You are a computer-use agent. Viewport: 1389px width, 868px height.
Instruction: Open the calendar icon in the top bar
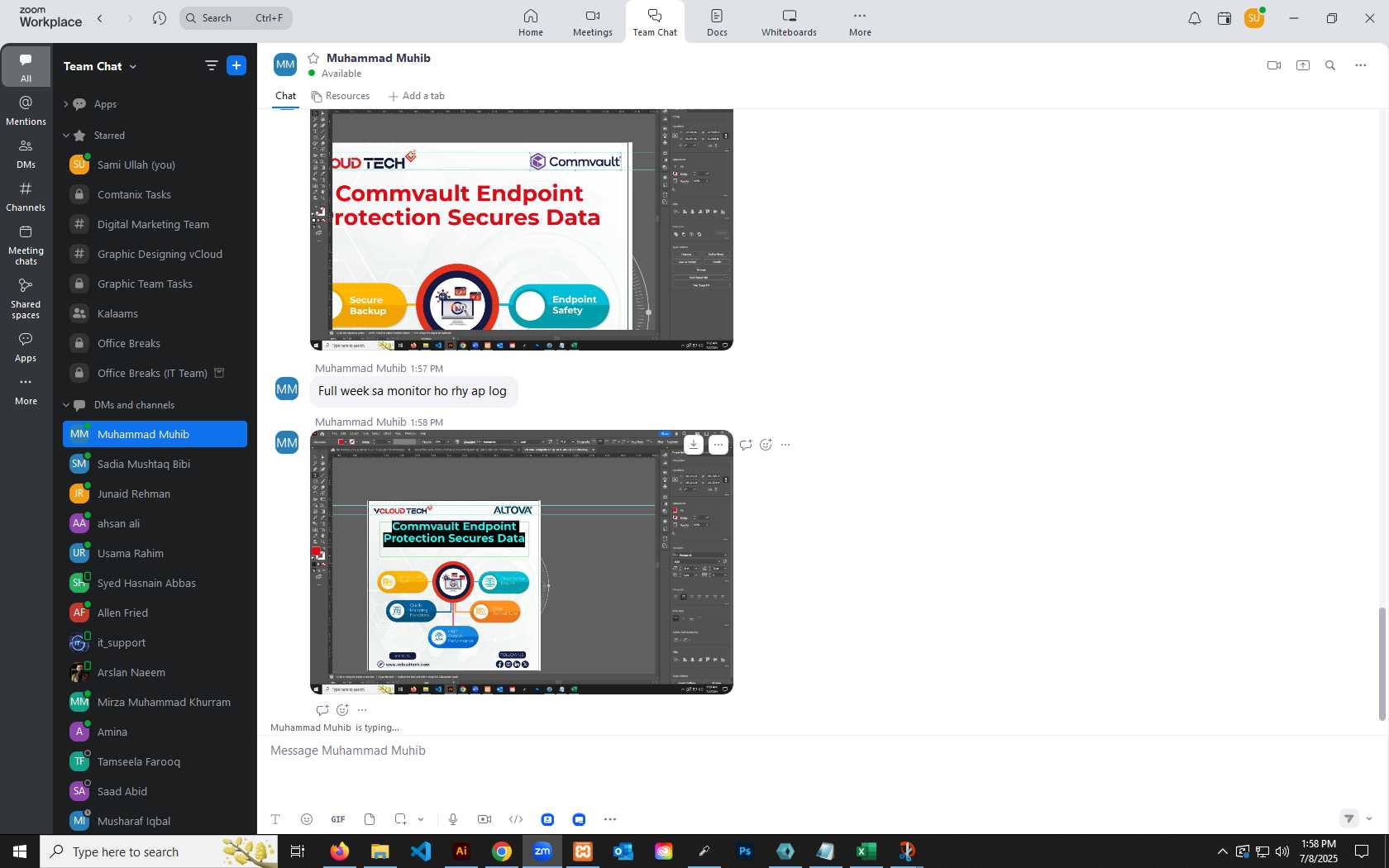coord(1224,18)
